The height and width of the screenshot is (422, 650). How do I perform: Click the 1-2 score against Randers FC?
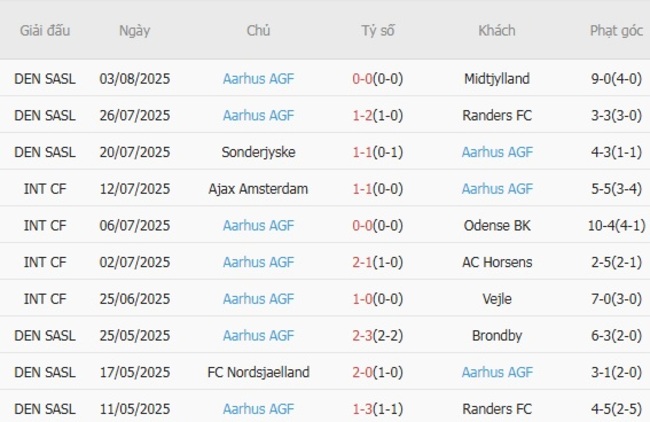point(363,115)
